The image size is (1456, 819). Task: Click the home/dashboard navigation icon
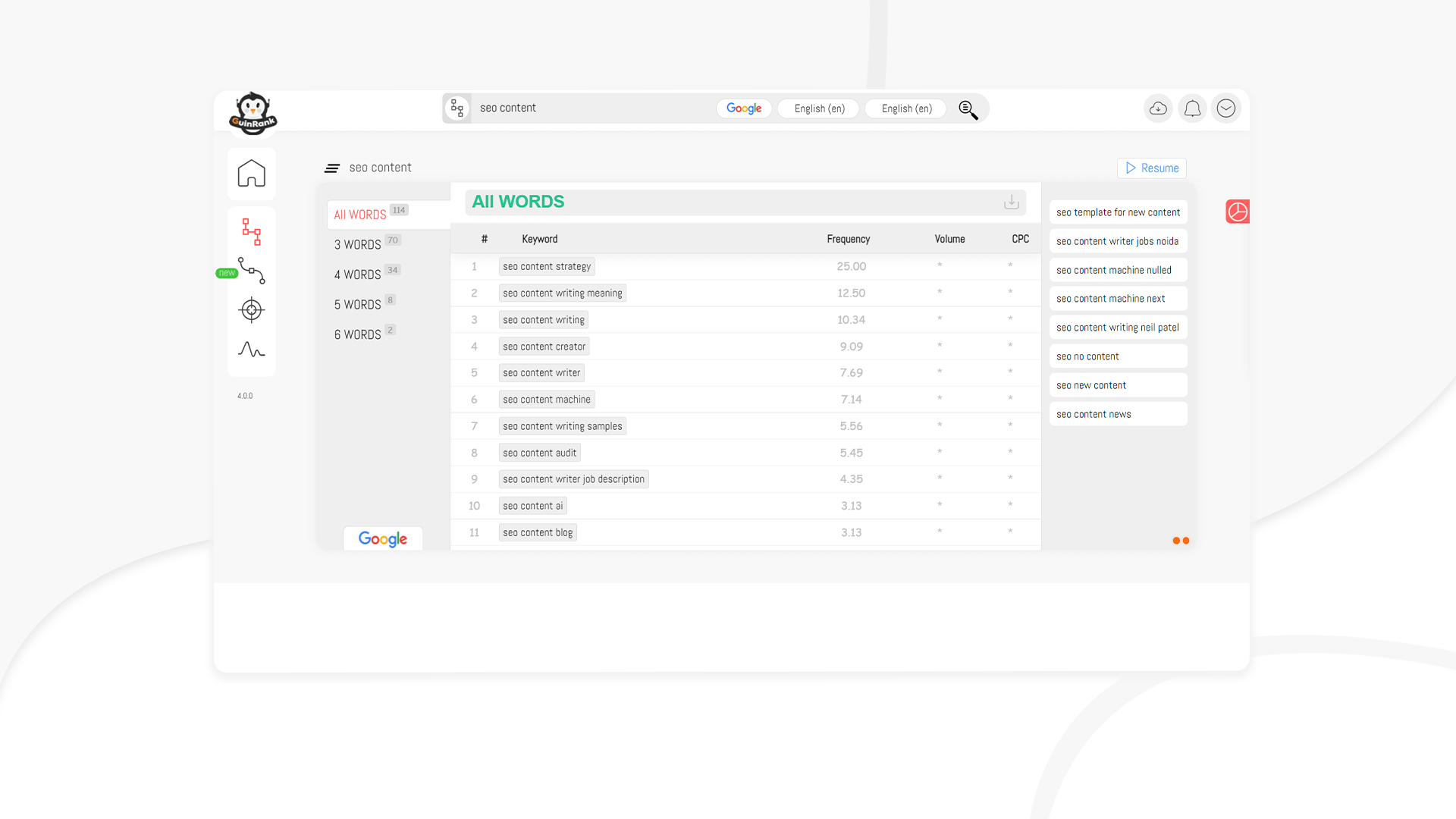(x=252, y=173)
